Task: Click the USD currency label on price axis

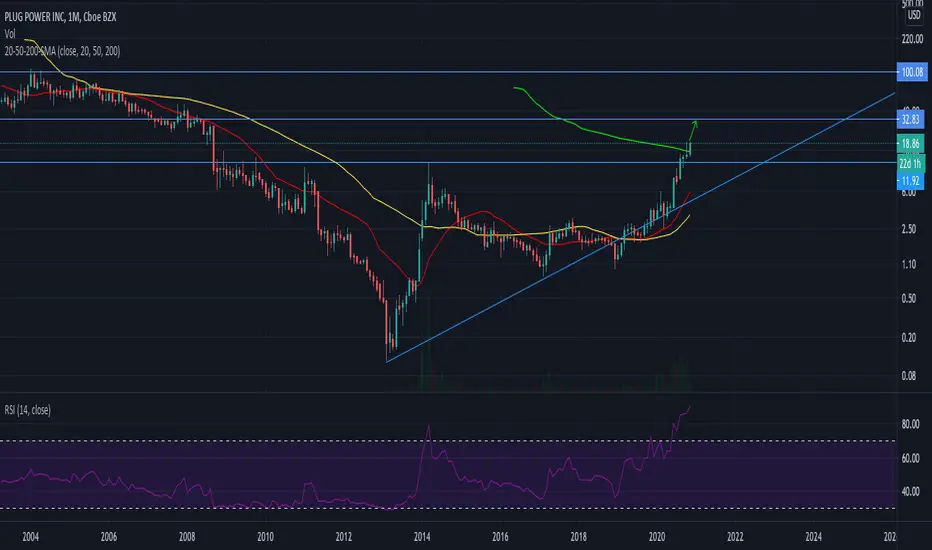Action: pyautogui.click(x=914, y=15)
